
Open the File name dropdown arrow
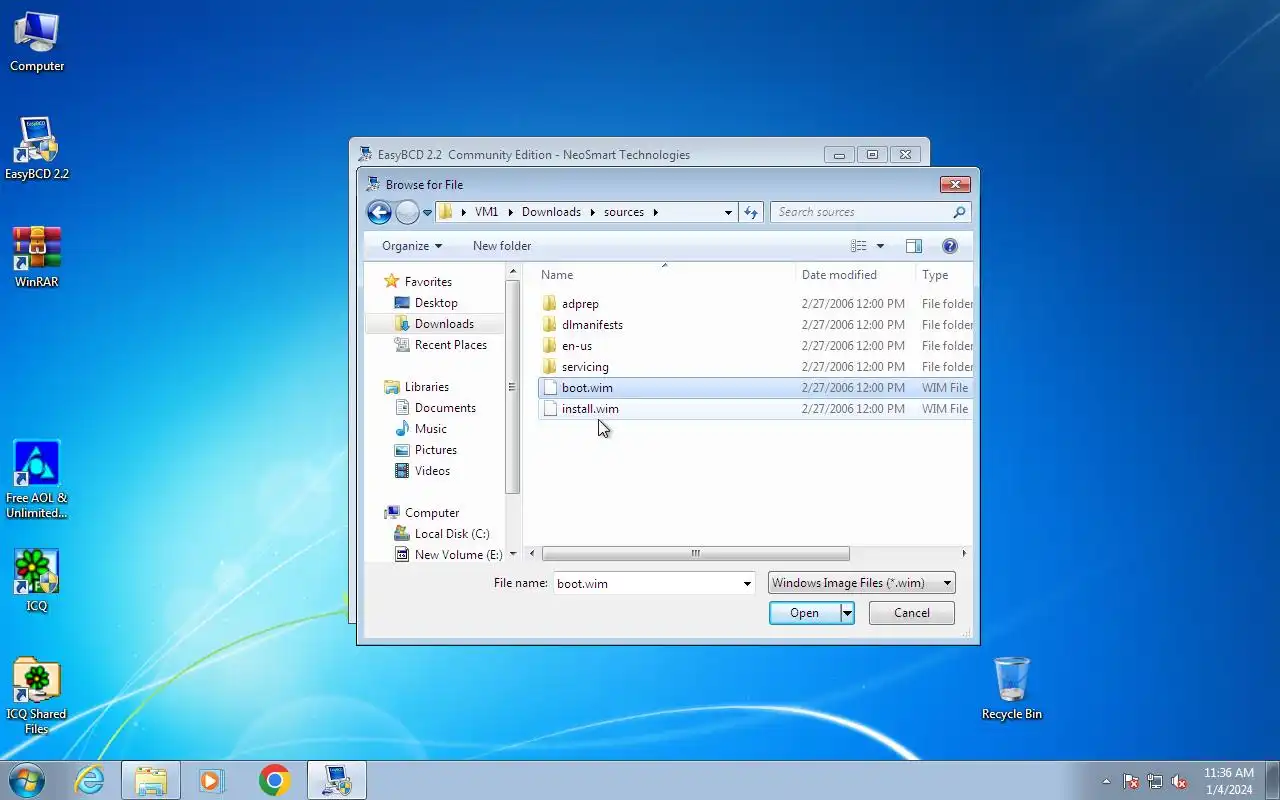tap(747, 583)
